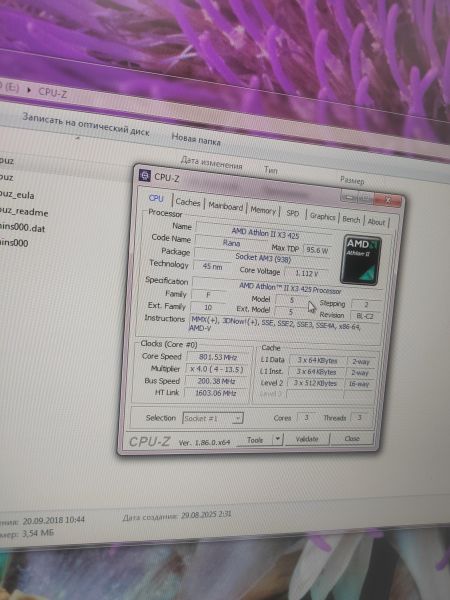Click the CPU-Z title bar icon

145,175
